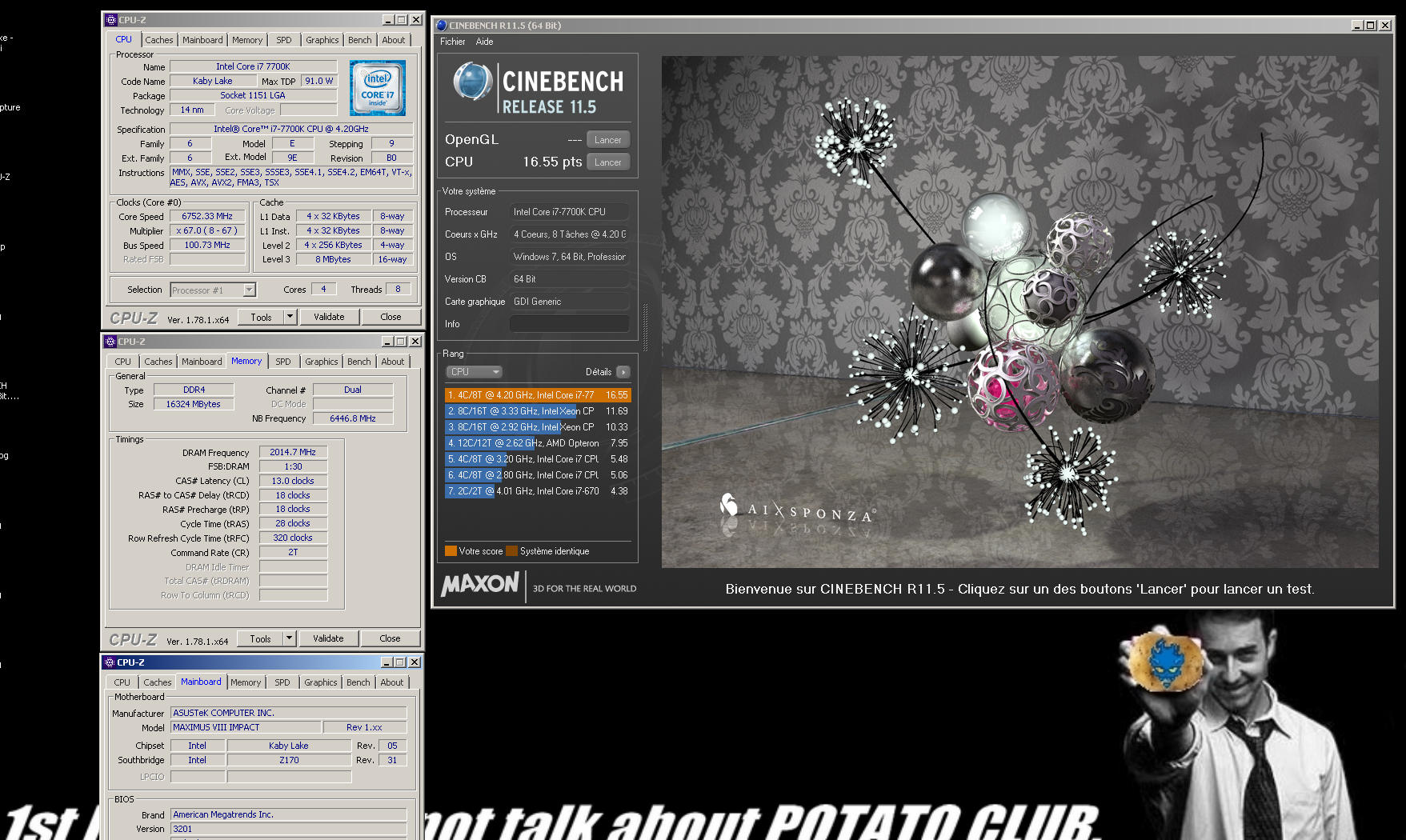Click the CINEBENCH globe logo

[472, 82]
